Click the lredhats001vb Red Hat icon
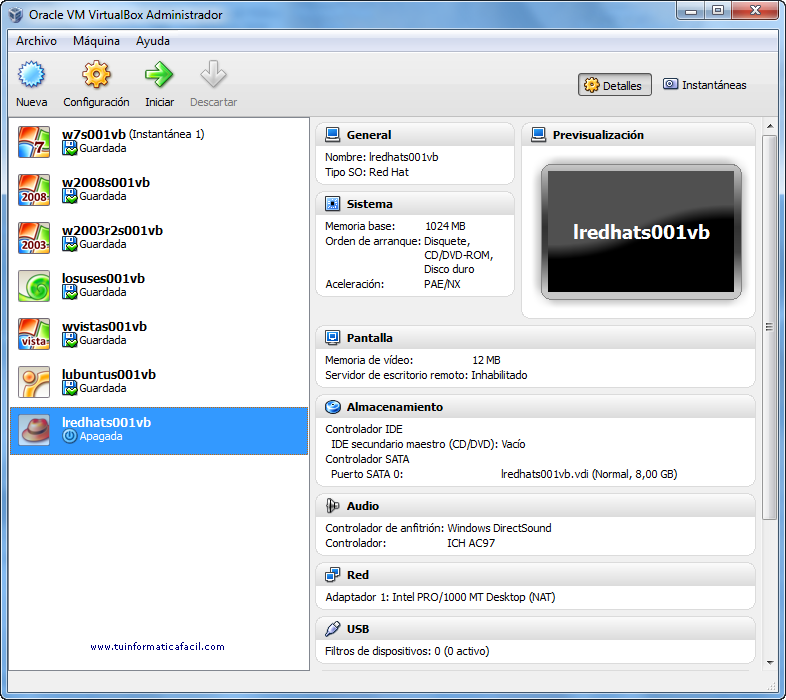The image size is (786, 700). click(x=34, y=430)
